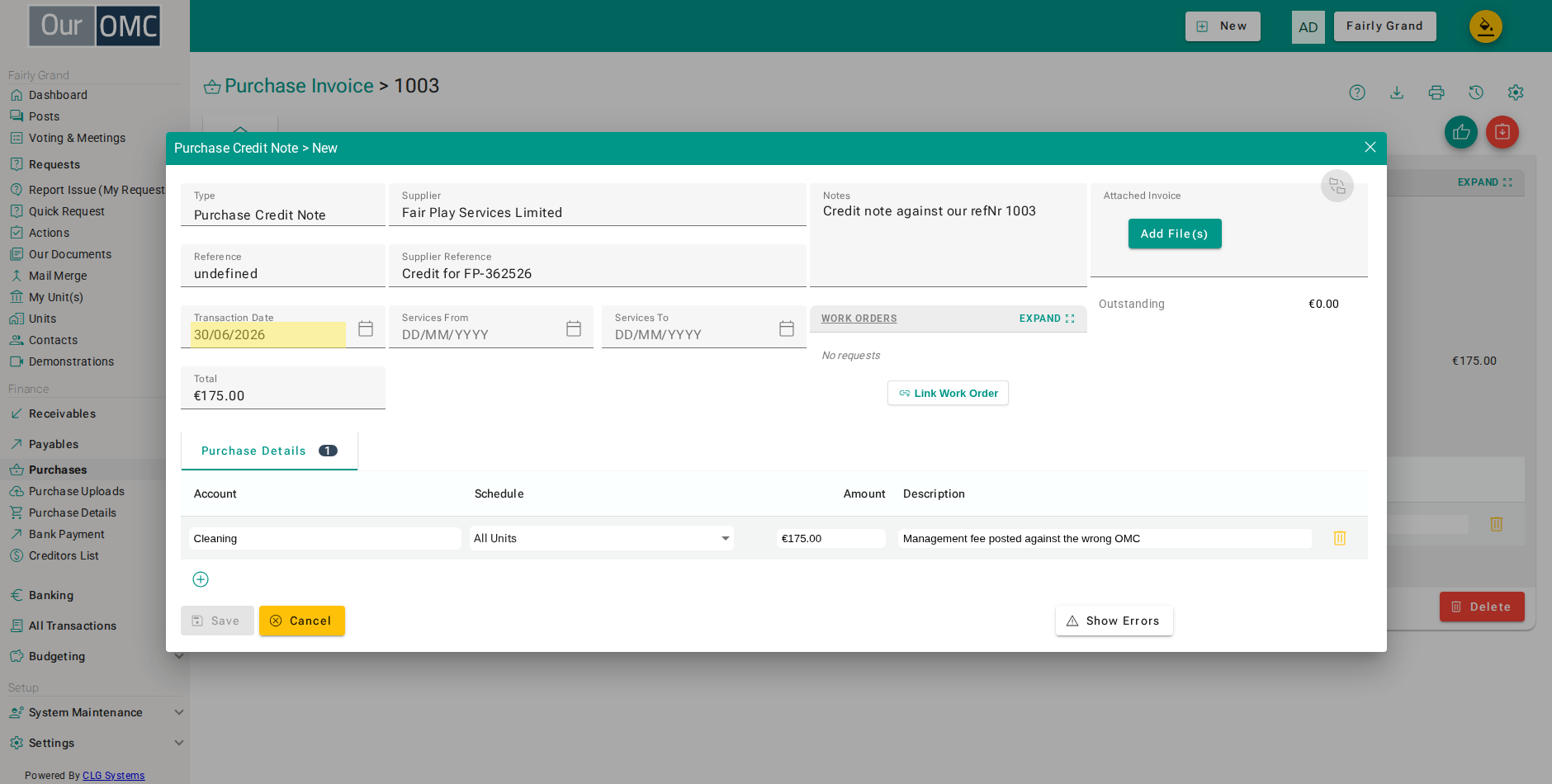Click the AD user avatar
The height and width of the screenshot is (784, 1552).
1308,26
